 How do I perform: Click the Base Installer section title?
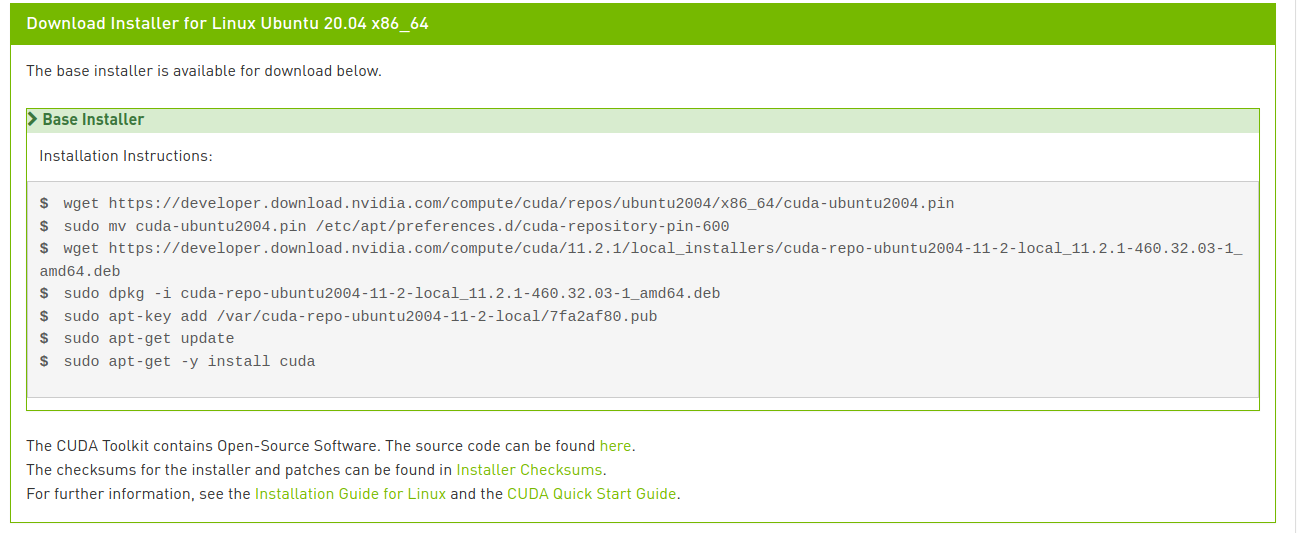click(x=93, y=119)
